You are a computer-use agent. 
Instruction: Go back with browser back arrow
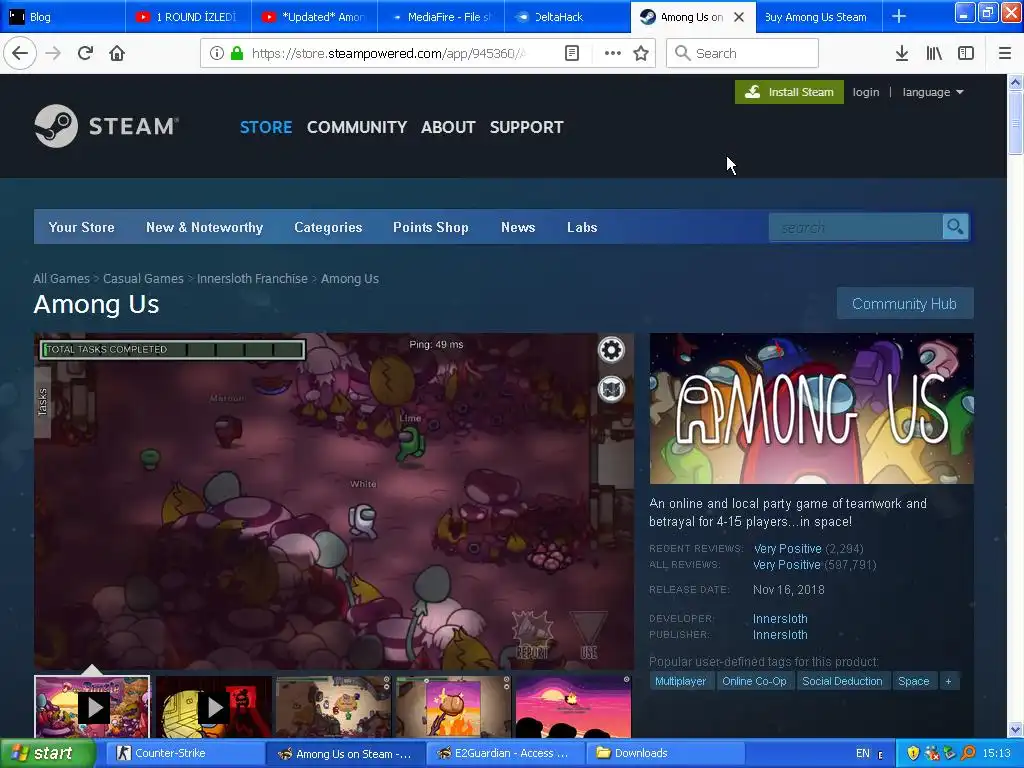20,53
